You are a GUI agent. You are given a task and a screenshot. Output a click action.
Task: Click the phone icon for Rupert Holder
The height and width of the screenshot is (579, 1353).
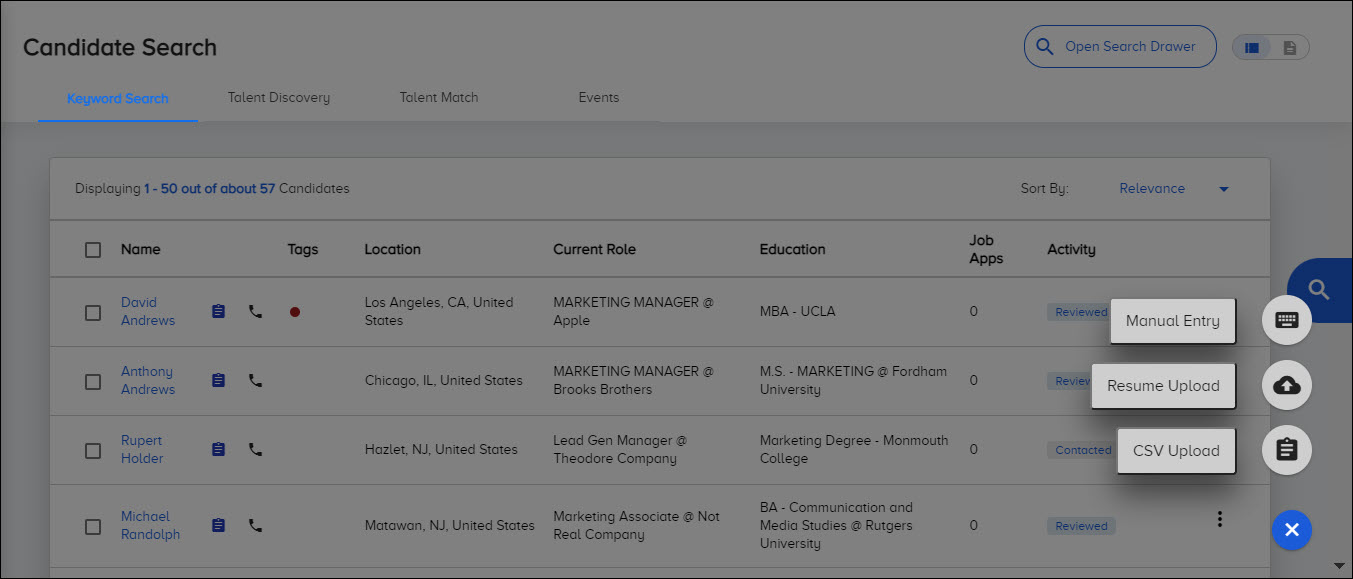(x=254, y=449)
